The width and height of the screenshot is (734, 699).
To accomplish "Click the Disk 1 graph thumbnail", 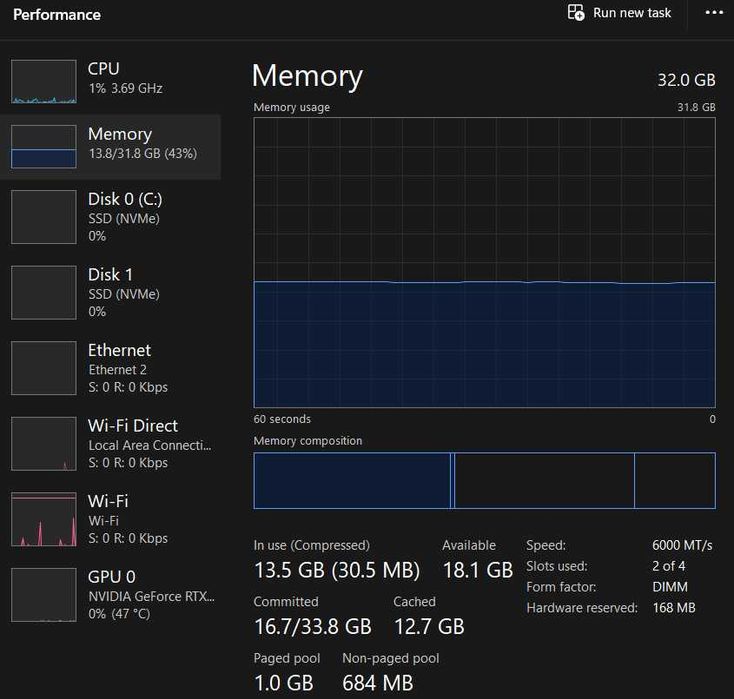I will 43,292.
